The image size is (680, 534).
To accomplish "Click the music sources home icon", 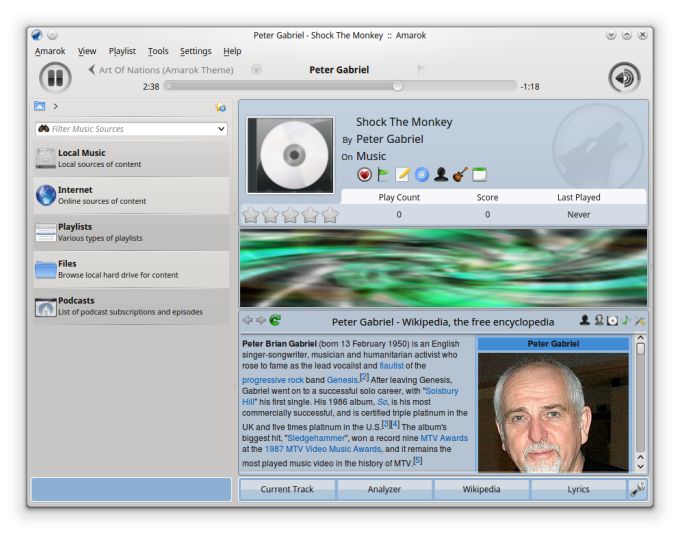I will [39, 106].
